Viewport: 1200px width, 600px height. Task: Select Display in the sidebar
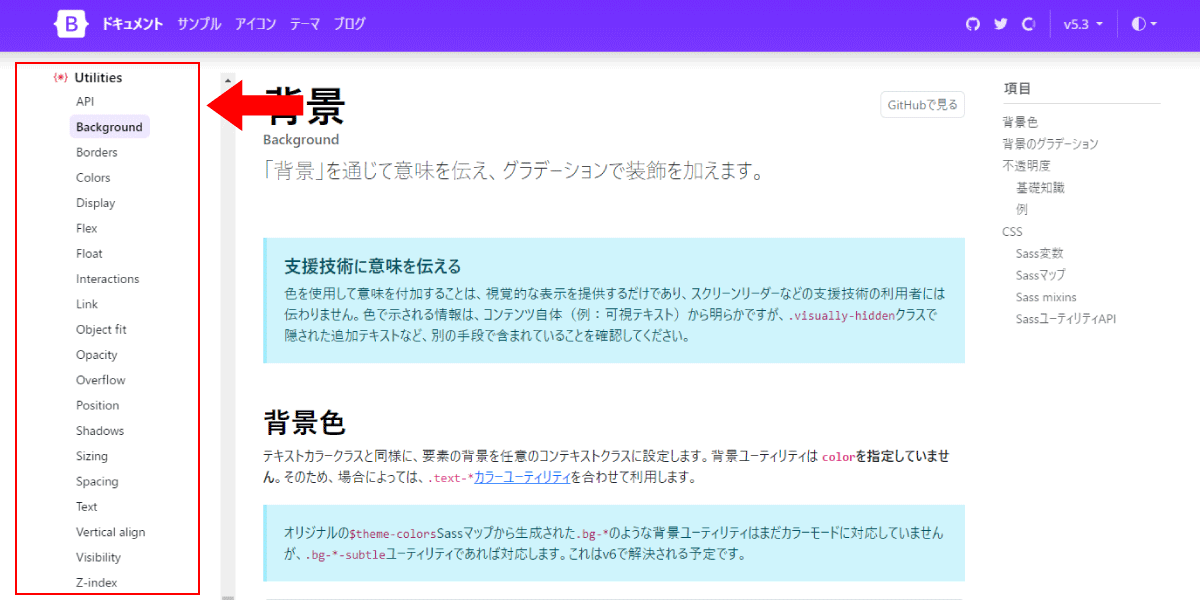pyautogui.click(x=96, y=203)
